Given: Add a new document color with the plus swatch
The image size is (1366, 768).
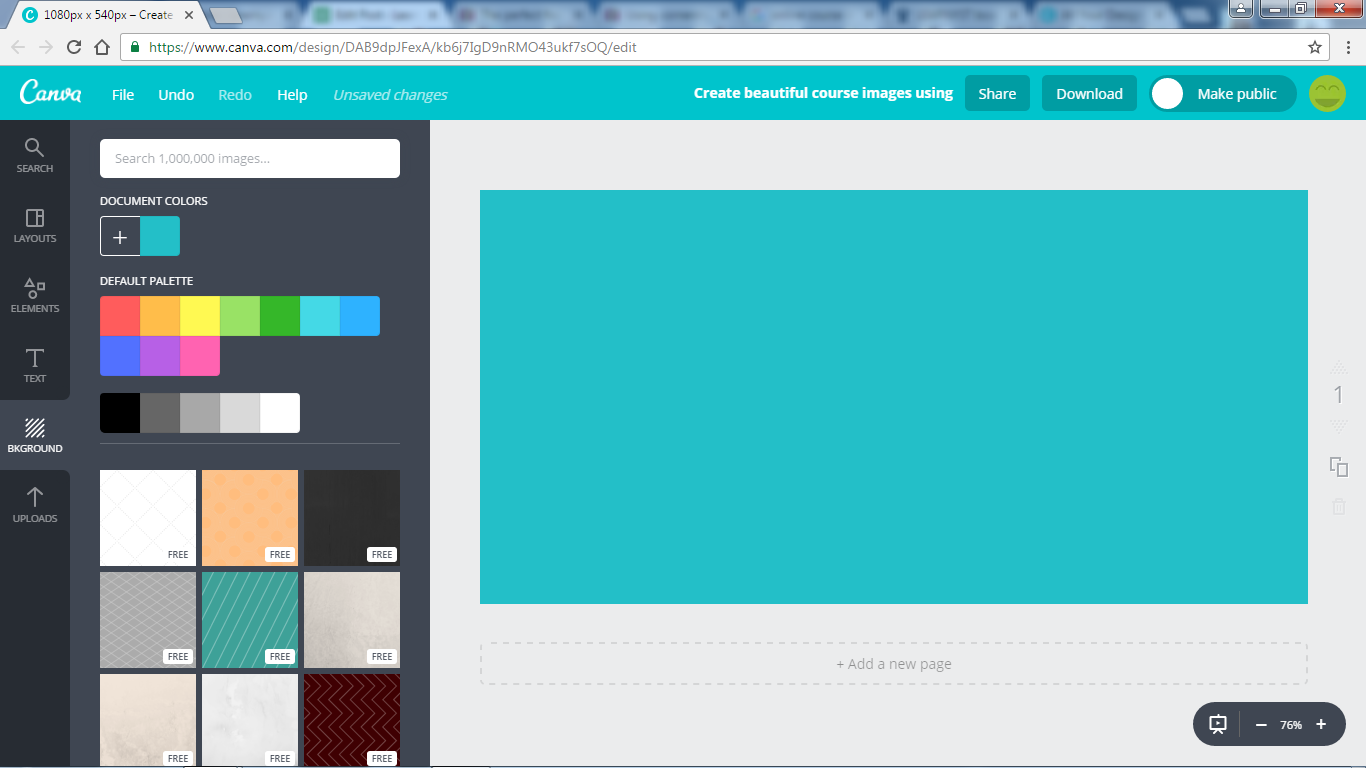Looking at the screenshot, I should click(x=119, y=236).
